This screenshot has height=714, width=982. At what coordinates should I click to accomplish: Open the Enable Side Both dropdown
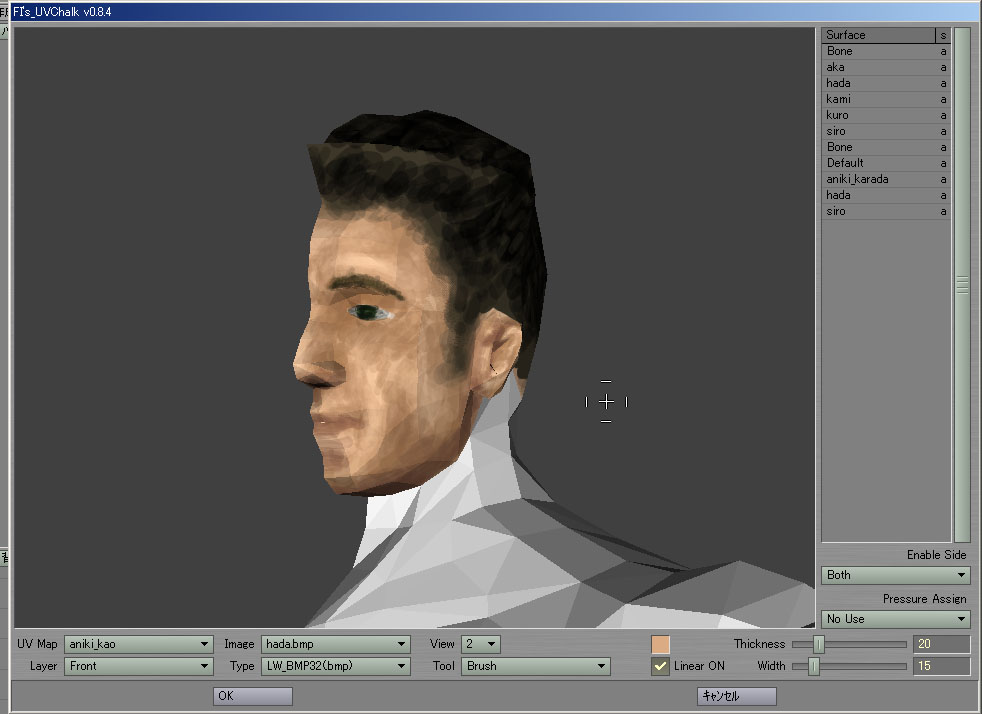pyautogui.click(x=895, y=575)
